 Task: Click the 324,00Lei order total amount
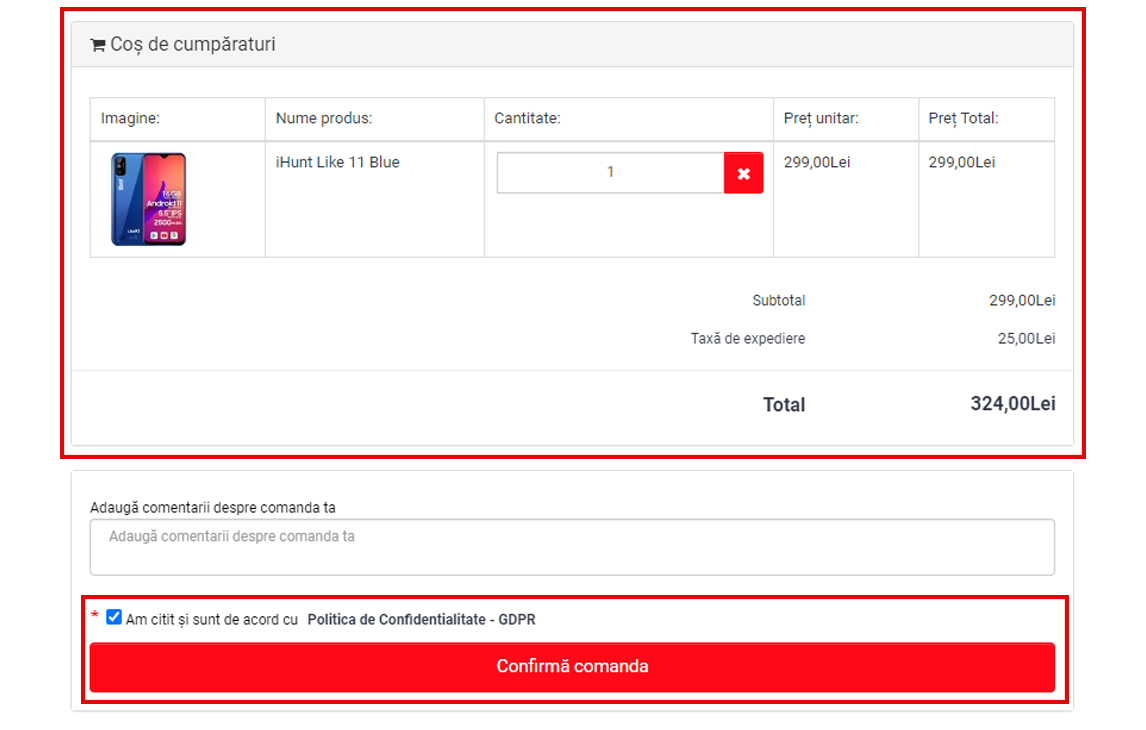point(1012,404)
